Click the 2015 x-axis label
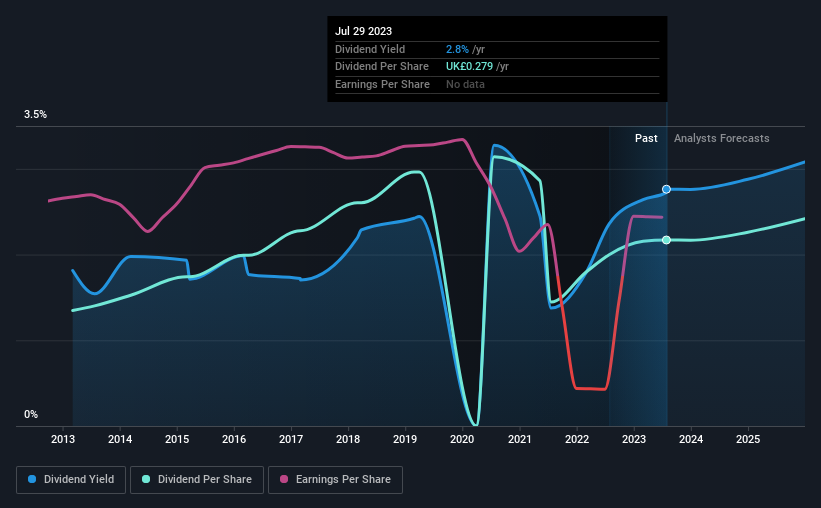Screen dimensions: 821x508 tap(177, 439)
